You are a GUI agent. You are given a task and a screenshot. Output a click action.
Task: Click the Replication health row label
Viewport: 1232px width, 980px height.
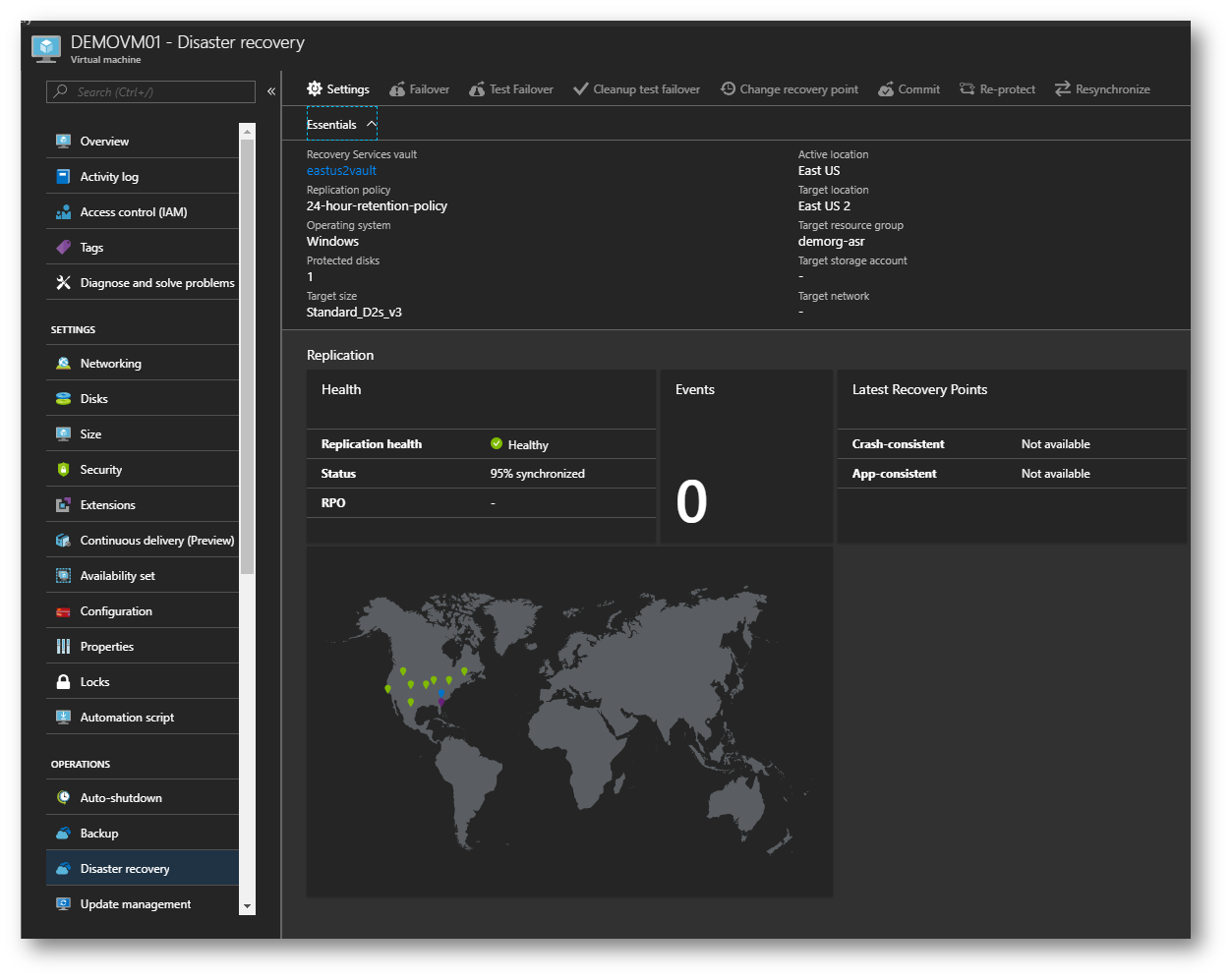point(371,443)
